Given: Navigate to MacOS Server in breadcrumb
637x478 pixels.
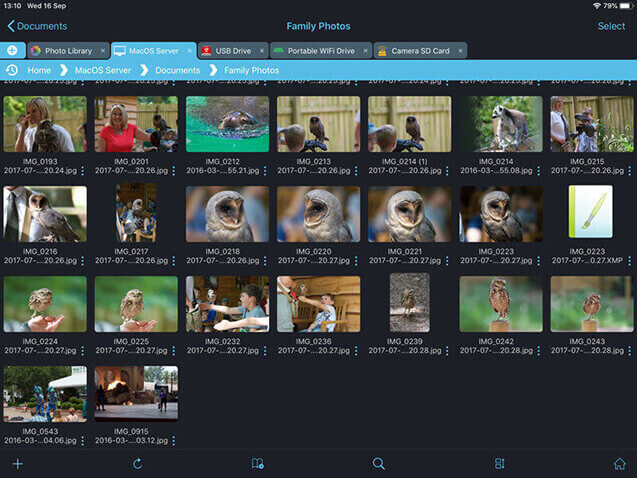Looking at the screenshot, I should point(103,70).
